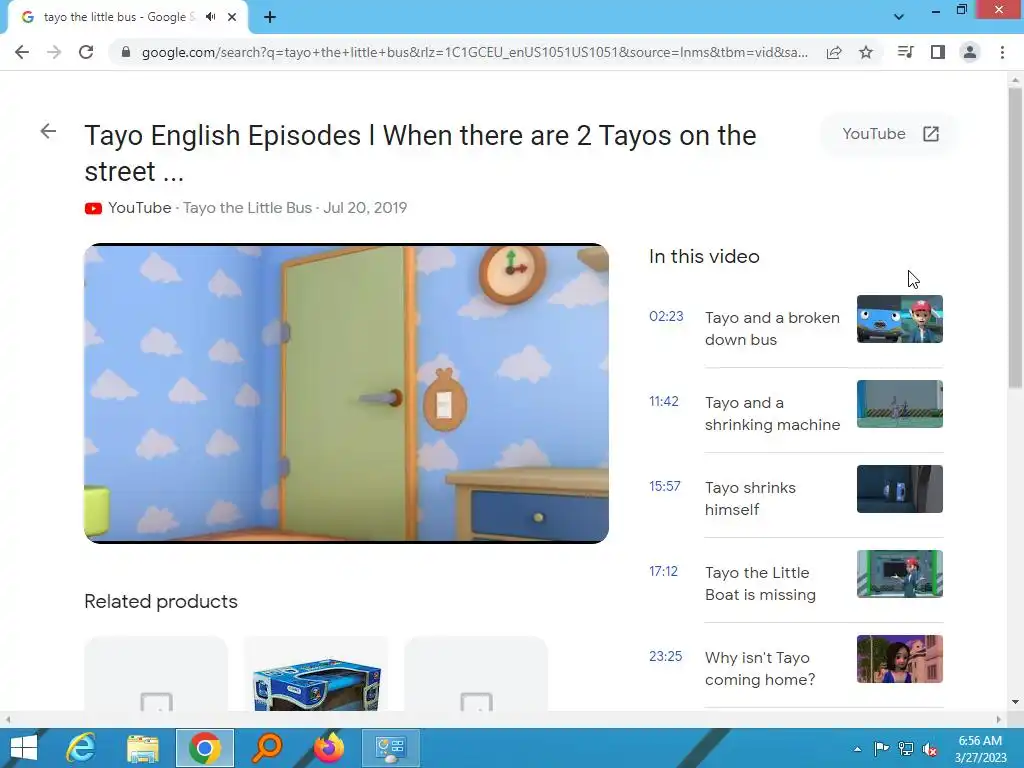Go back using the browser back arrow

coord(22,52)
